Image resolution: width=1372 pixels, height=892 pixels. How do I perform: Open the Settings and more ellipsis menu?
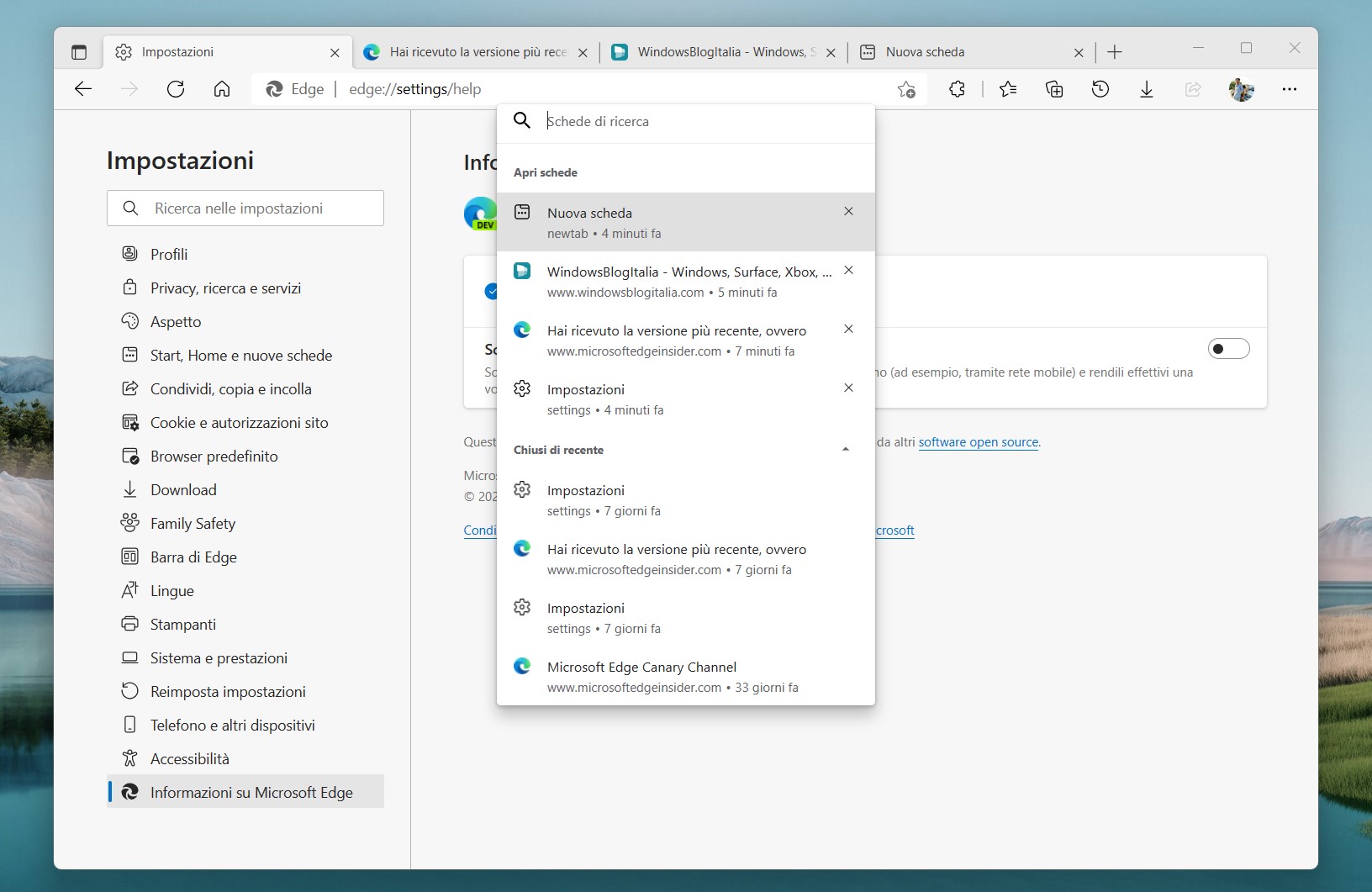[1290, 89]
